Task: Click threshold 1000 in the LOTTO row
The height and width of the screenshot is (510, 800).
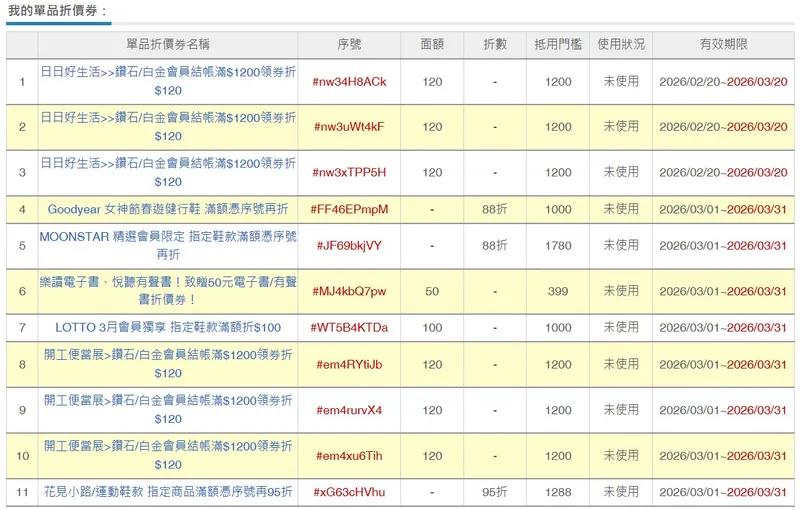Action: coord(558,327)
